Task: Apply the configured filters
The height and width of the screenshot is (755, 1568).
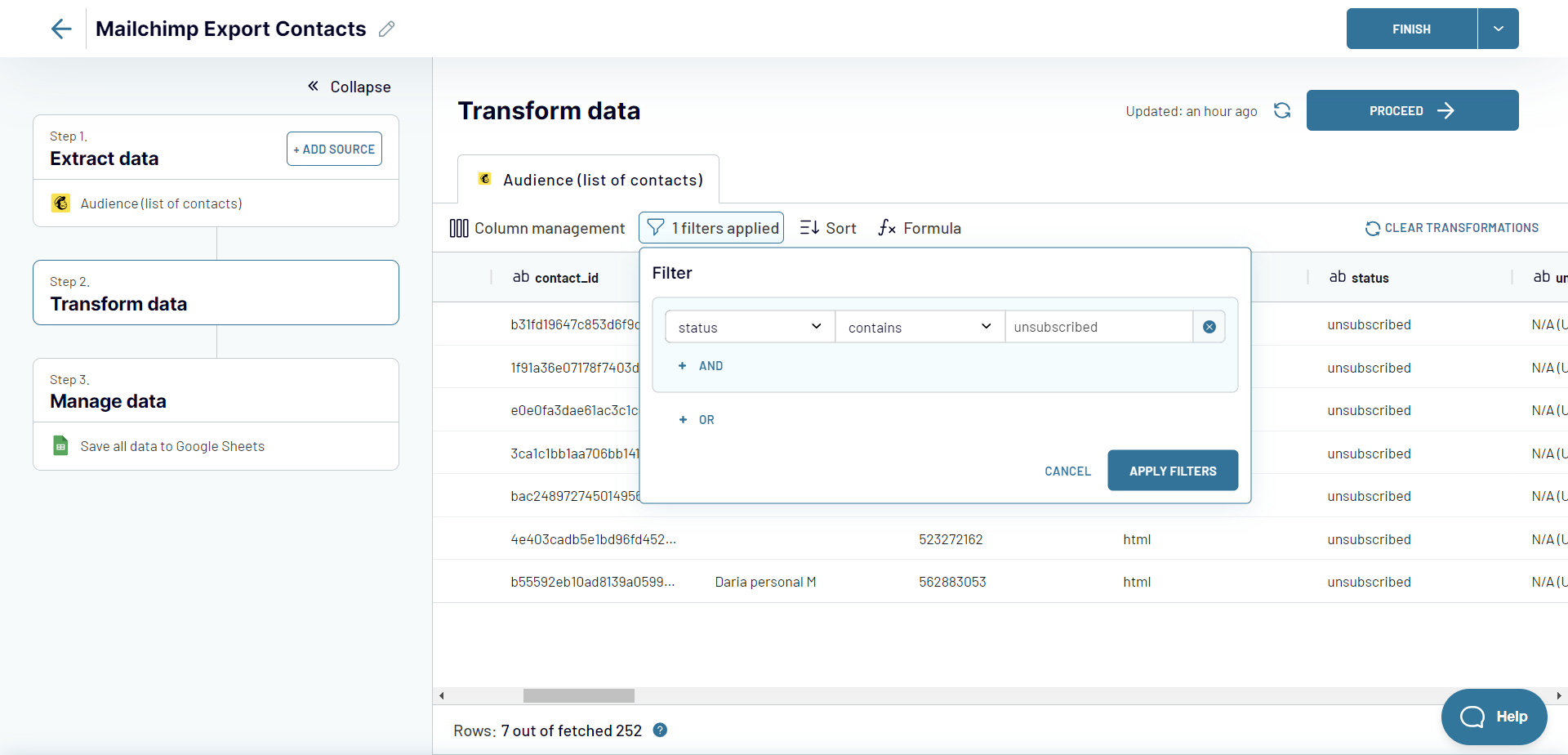Action: click(x=1172, y=470)
